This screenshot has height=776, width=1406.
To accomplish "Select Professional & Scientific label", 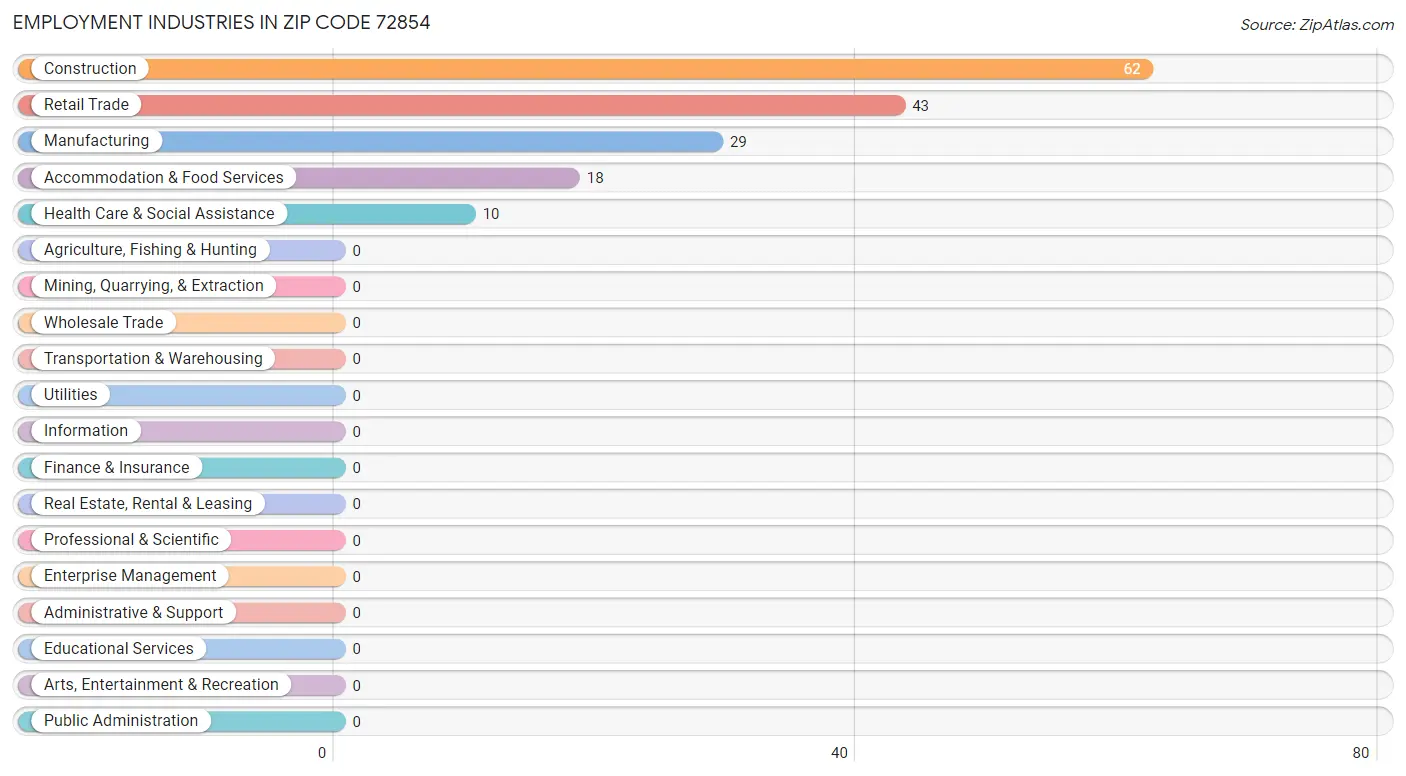I will pyautogui.click(x=131, y=540).
